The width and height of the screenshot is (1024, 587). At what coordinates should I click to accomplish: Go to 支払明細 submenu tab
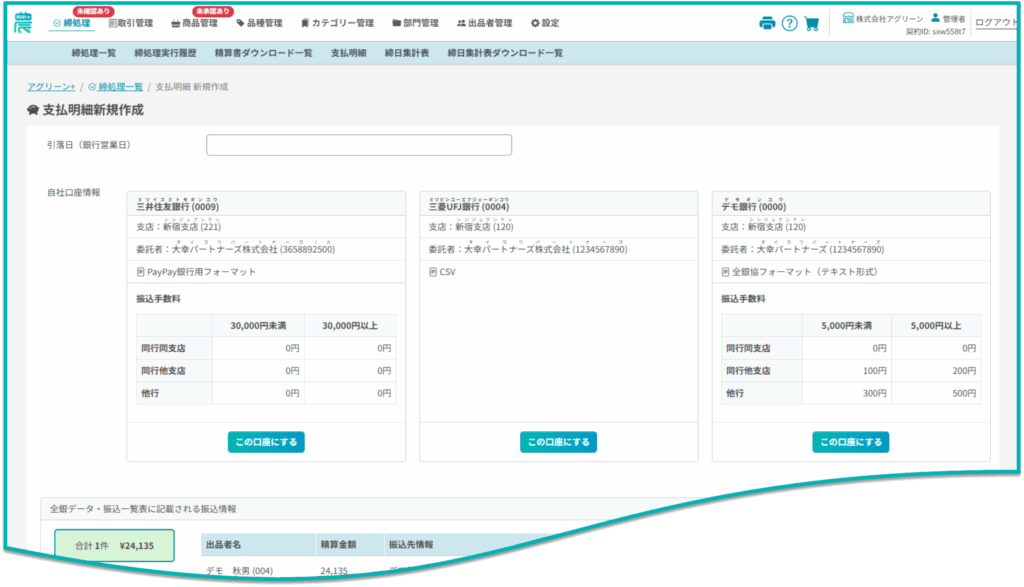(348, 53)
